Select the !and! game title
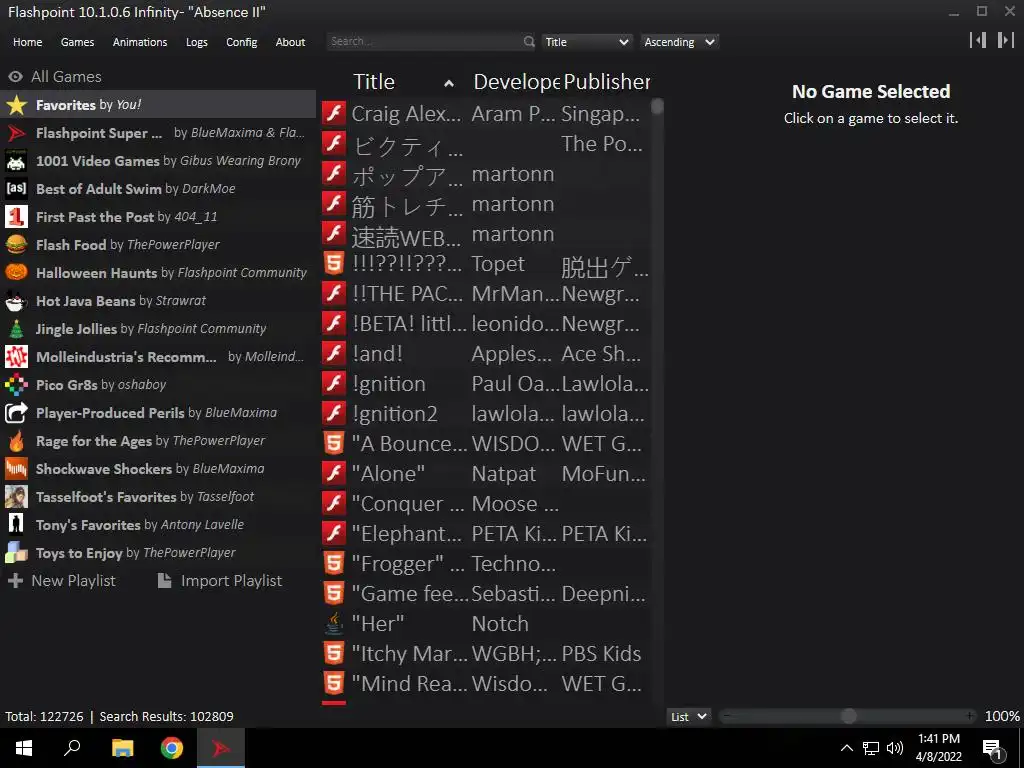1024x768 pixels. pyautogui.click(x=377, y=354)
